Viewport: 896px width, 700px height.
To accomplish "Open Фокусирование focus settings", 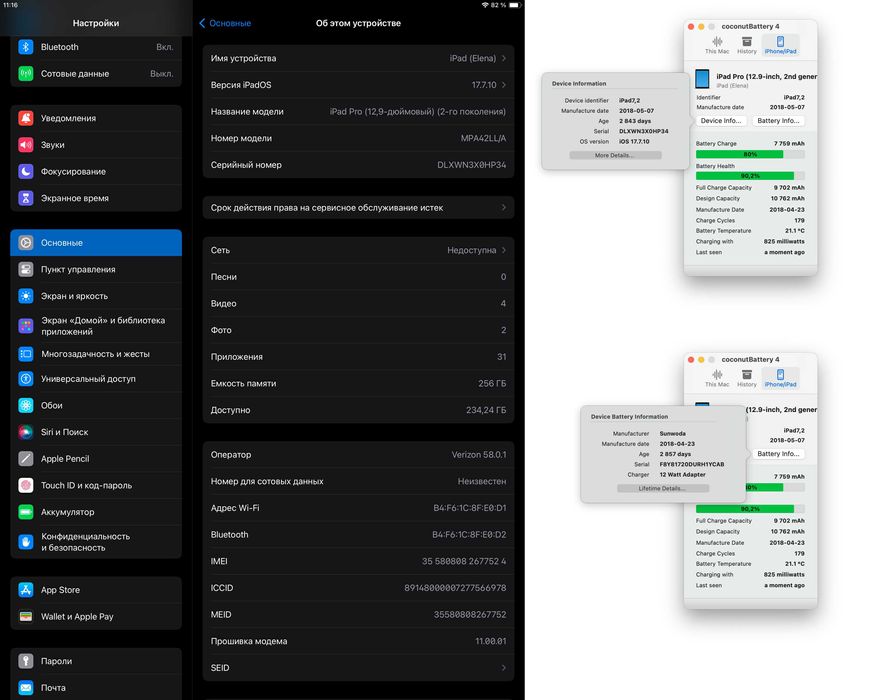I will pos(96,171).
